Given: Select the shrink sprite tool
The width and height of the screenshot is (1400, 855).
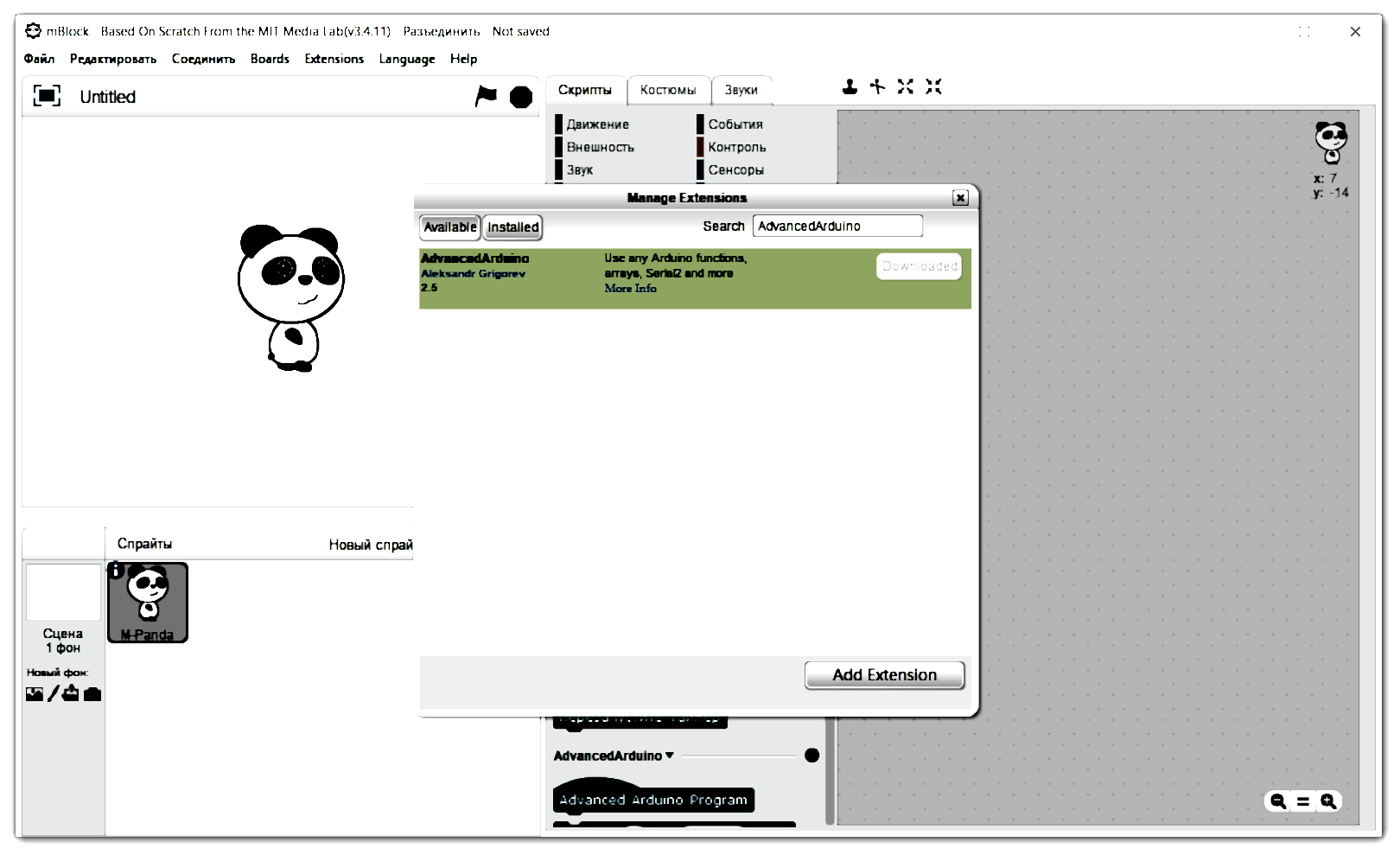Looking at the screenshot, I should point(933,86).
